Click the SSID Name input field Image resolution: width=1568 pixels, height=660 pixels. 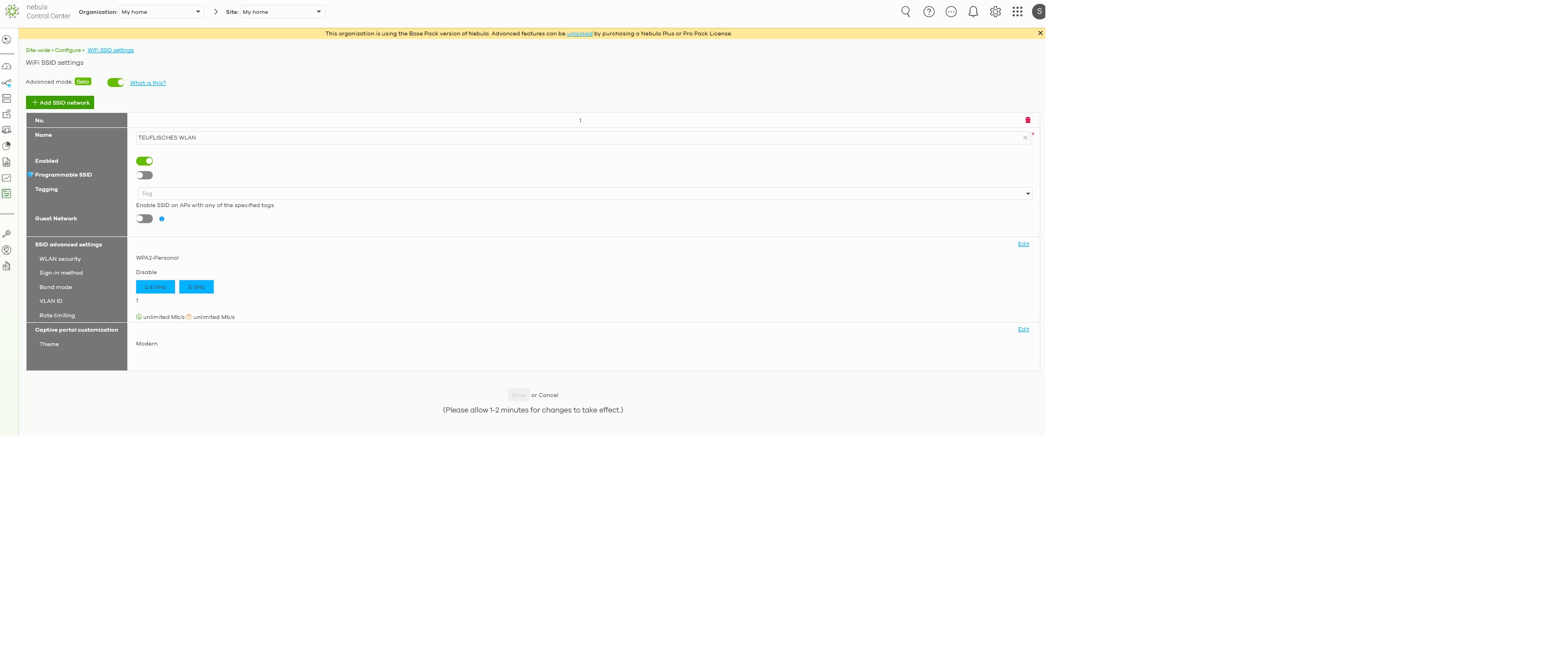click(x=578, y=138)
